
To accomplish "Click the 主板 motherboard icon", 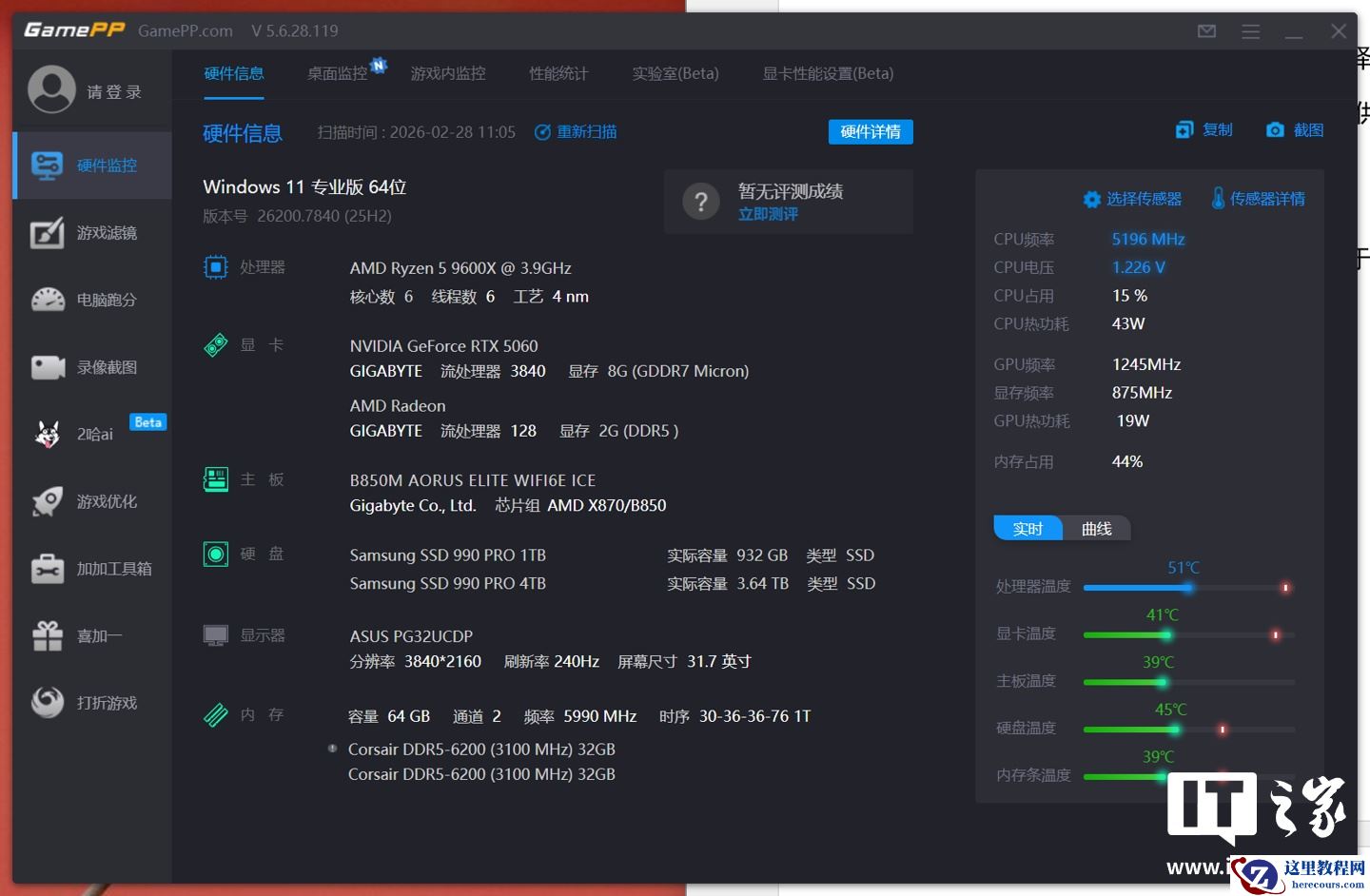I will point(216,479).
